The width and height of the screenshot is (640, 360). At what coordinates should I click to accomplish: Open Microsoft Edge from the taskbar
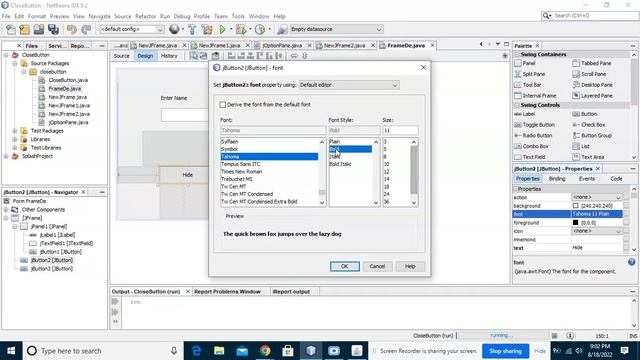point(196,351)
